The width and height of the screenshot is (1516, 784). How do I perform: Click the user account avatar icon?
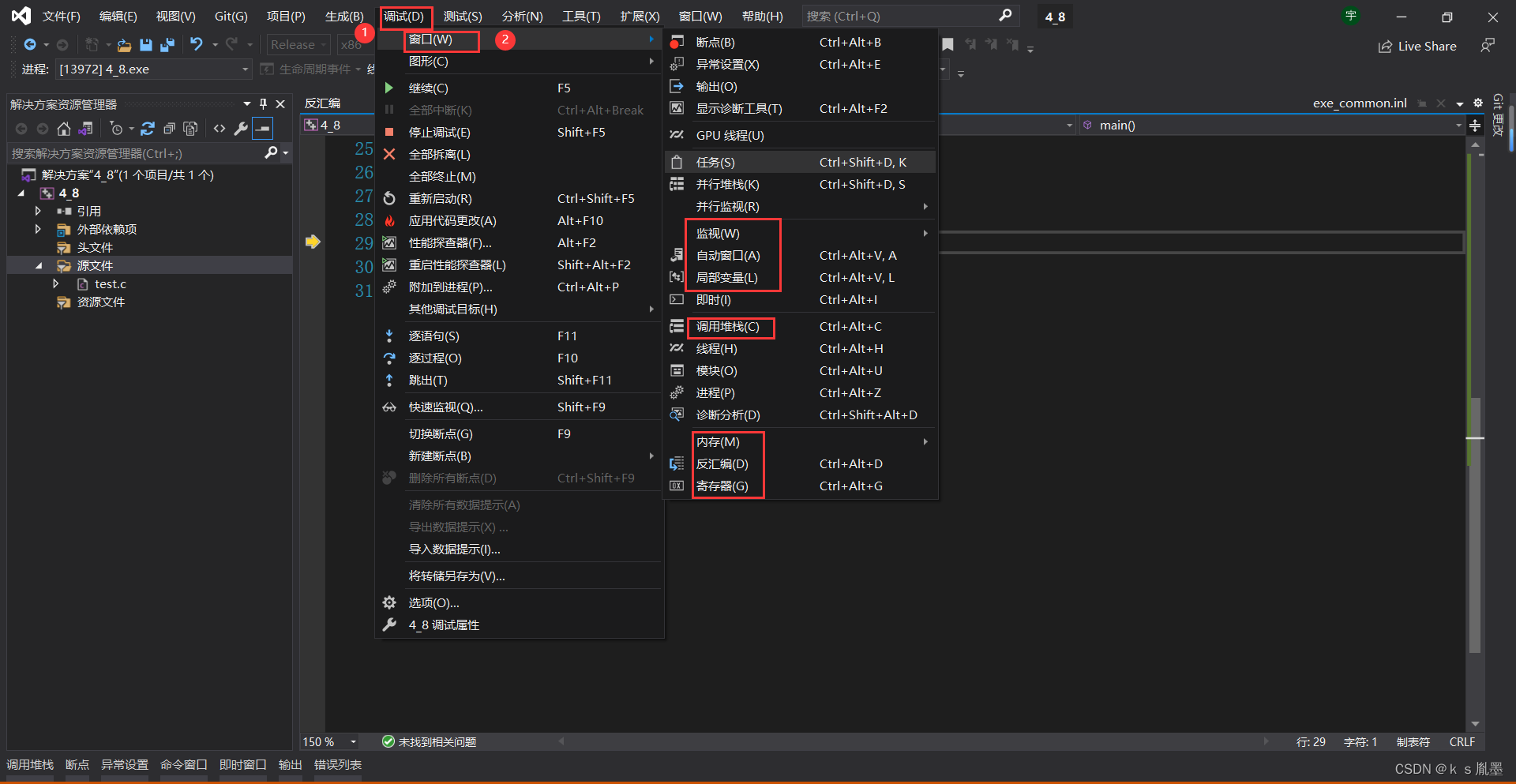[1351, 16]
